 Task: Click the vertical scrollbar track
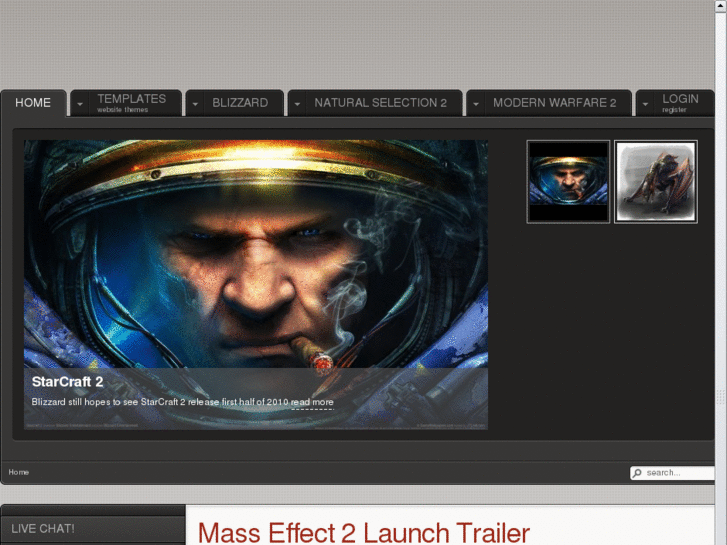click(721, 278)
